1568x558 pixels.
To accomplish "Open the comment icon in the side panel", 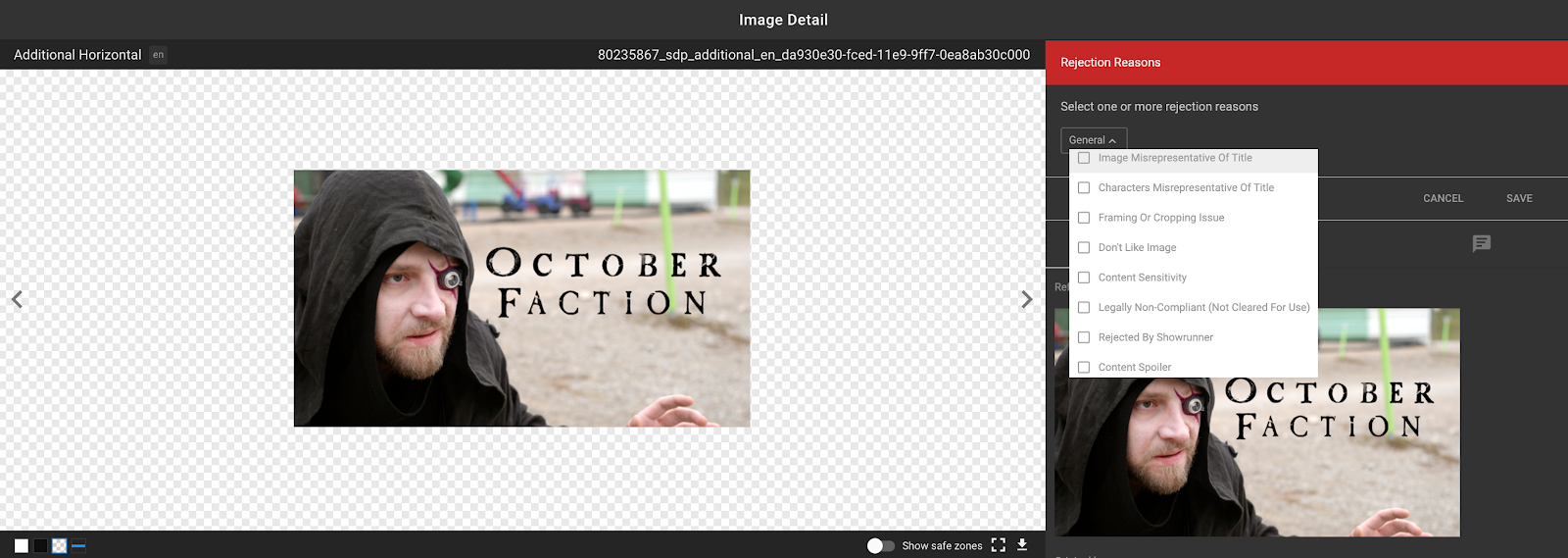I will click(x=1482, y=243).
